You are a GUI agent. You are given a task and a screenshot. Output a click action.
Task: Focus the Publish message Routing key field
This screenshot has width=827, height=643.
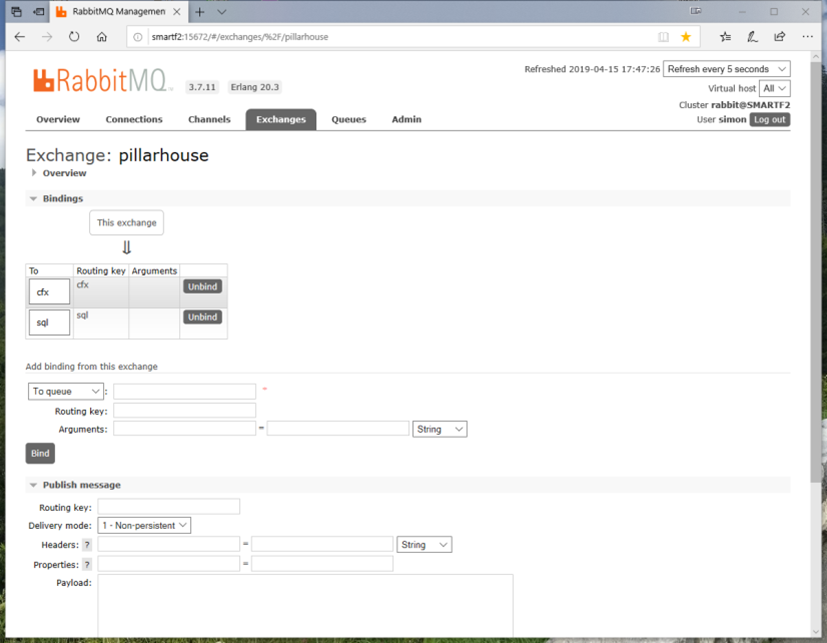tap(169, 506)
